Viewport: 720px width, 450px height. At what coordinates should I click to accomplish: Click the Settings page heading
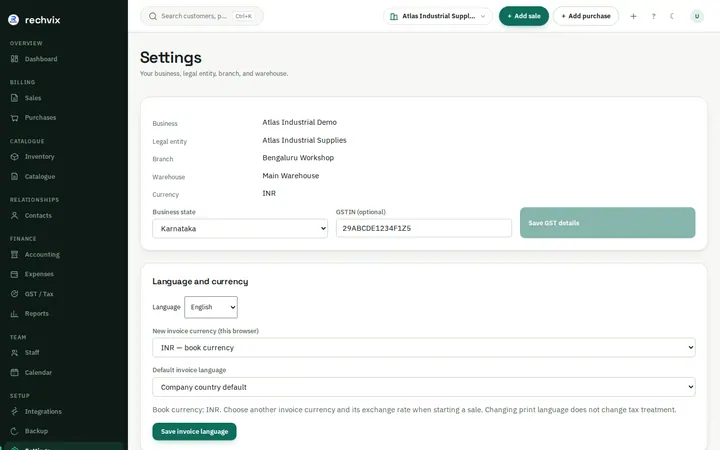(171, 57)
